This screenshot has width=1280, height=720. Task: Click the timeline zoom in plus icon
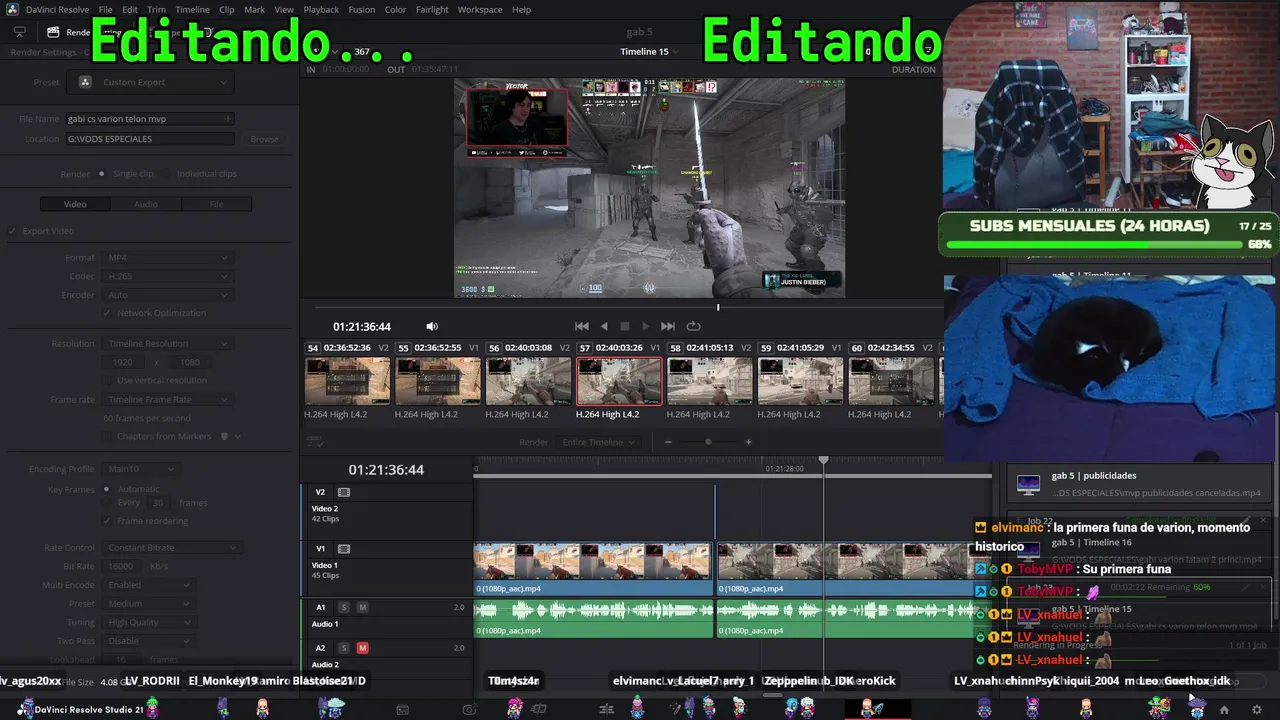click(748, 442)
